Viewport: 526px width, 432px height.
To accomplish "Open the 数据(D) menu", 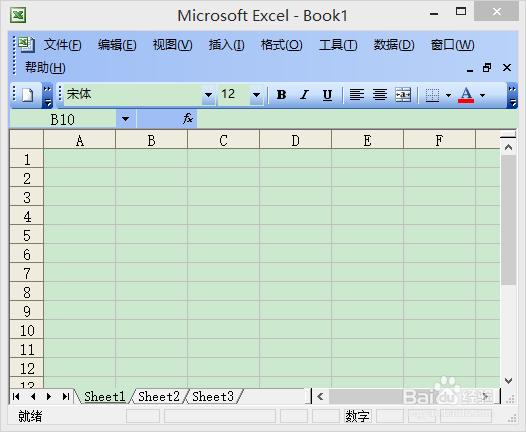I will click(x=394, y=45).
